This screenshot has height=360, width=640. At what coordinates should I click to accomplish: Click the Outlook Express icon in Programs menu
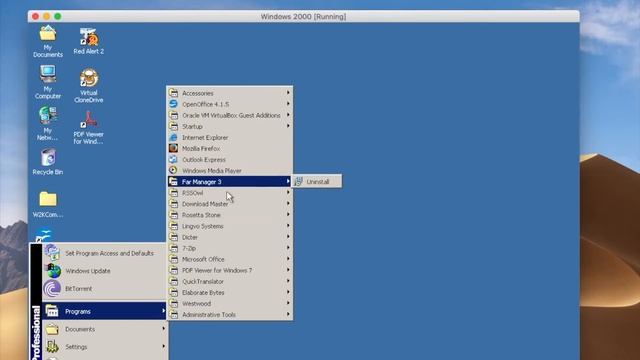pos(173,160)
